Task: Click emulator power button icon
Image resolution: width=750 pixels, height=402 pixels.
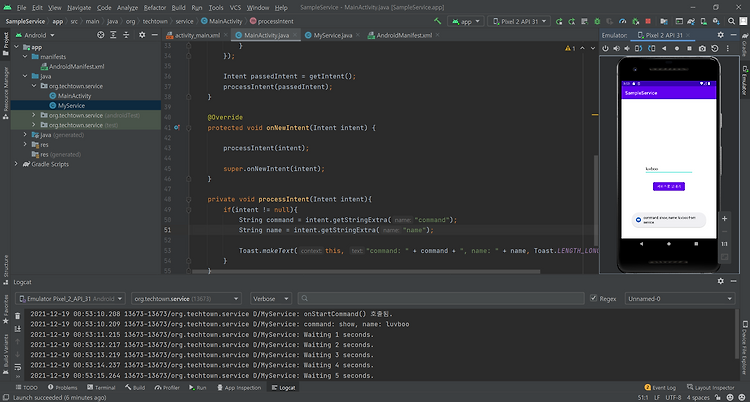Action: click(x=605, y=48)
